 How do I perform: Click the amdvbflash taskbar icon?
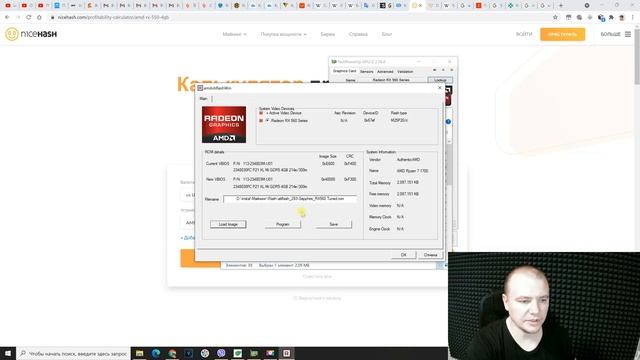pyautogui.click(x=287, y=353)
